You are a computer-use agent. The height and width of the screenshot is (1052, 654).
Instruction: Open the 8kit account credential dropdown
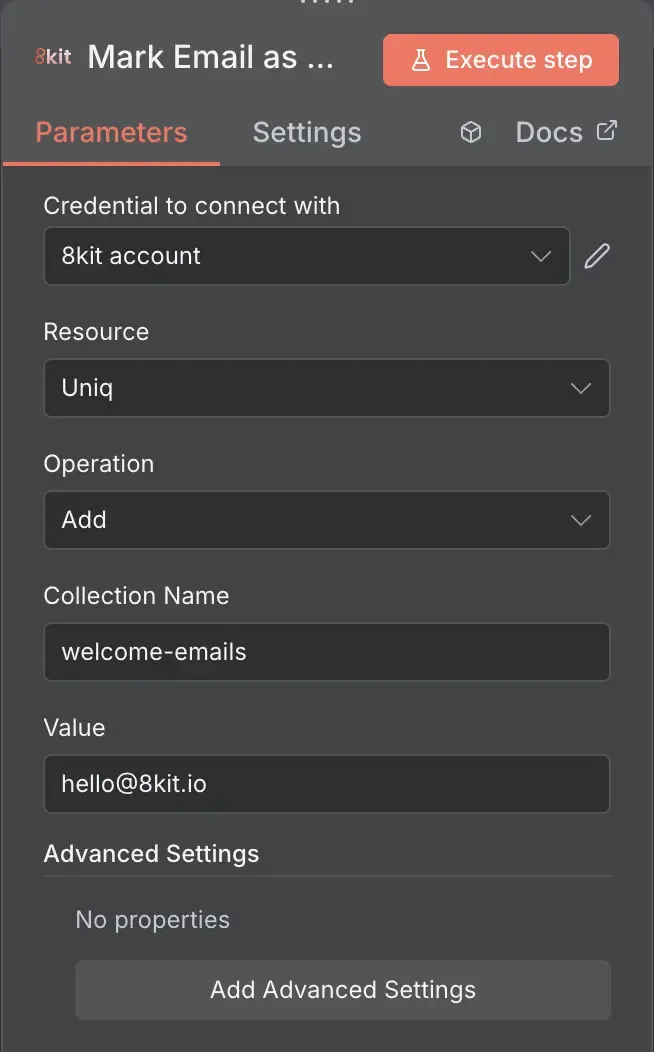click(x=307, y=256)
